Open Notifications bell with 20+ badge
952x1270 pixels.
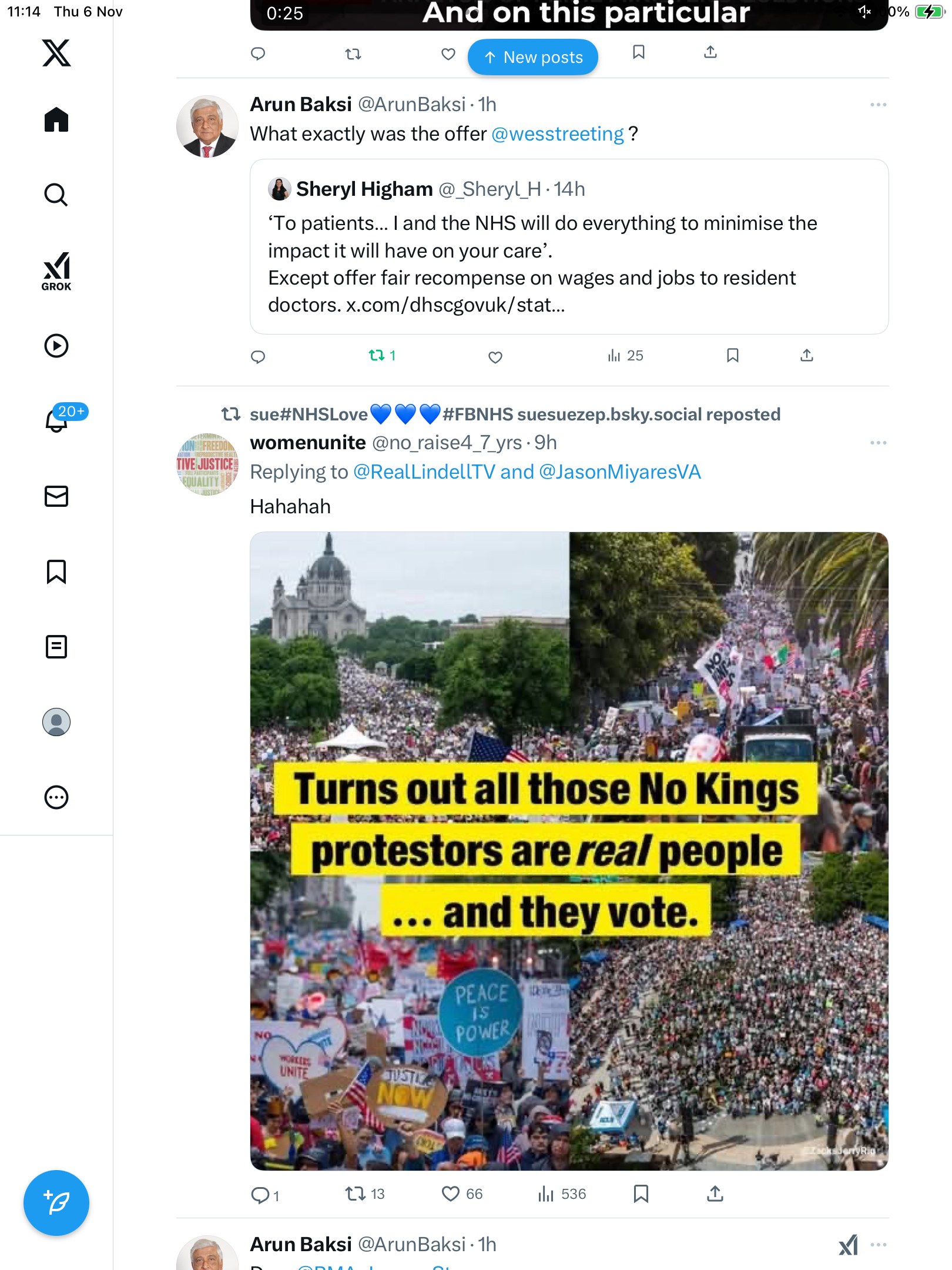pyautogui.click(x=58, y=420)
